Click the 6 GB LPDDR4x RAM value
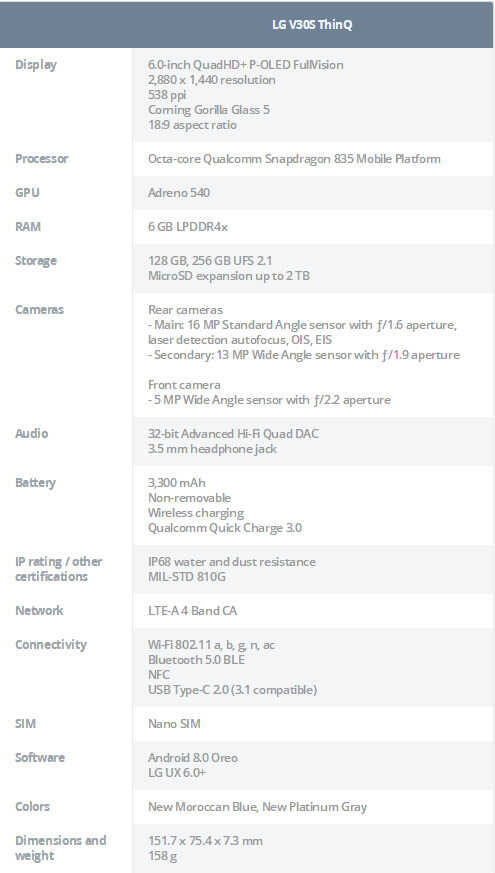The width and height of the screenshot is (495, 873). coord(188,227)
